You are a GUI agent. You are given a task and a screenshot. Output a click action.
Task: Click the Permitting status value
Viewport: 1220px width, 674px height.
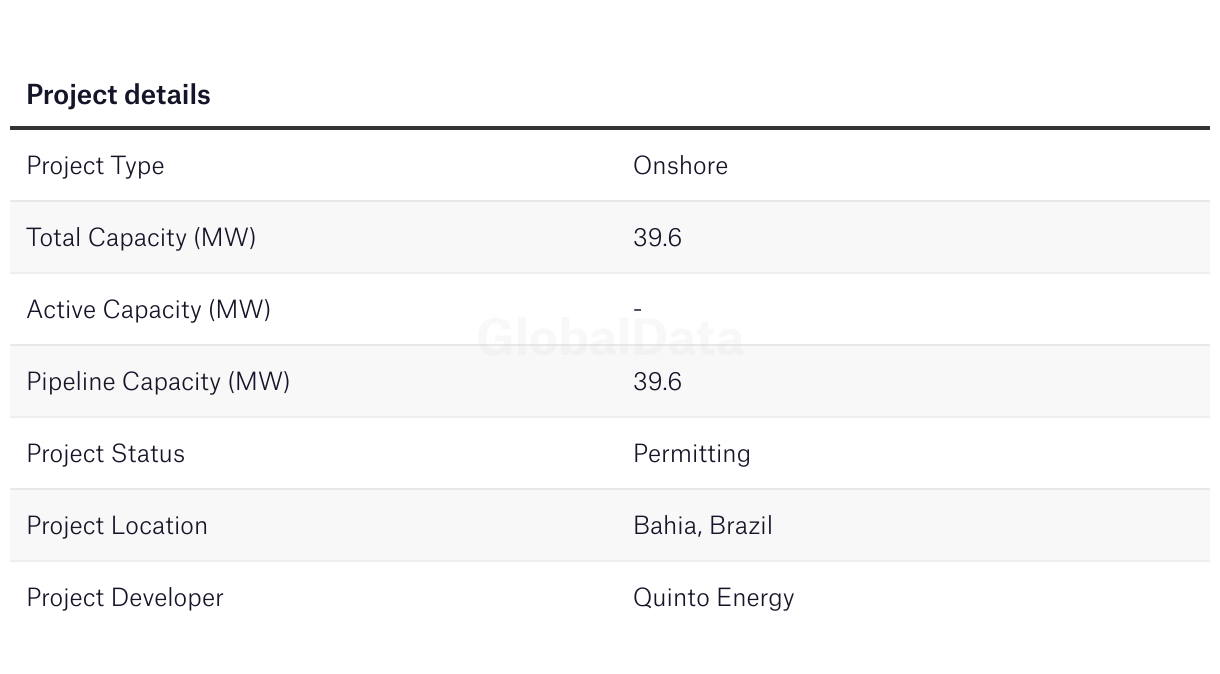(x=691, y=454)
